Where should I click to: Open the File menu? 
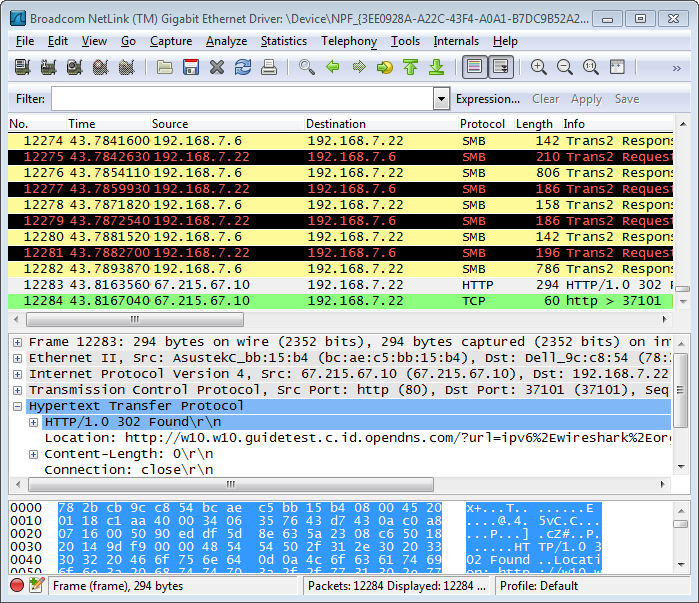point(25,41)
